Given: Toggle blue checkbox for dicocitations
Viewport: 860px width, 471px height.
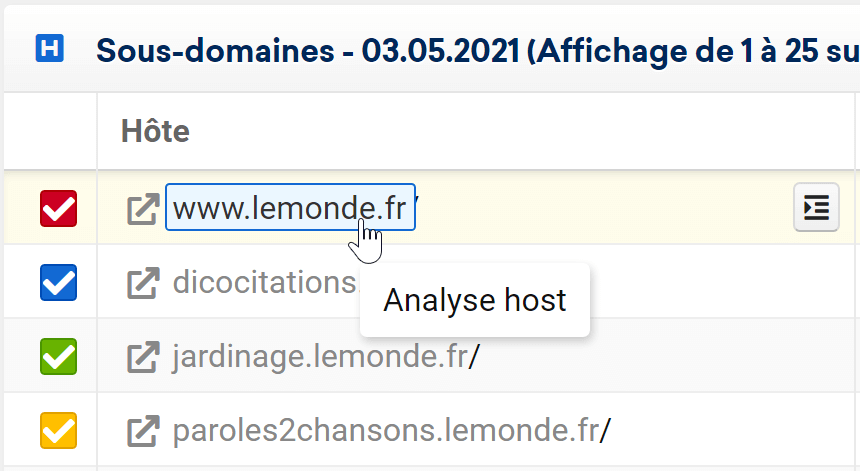Looking at the screenshot, I should [x=58, y=282].
